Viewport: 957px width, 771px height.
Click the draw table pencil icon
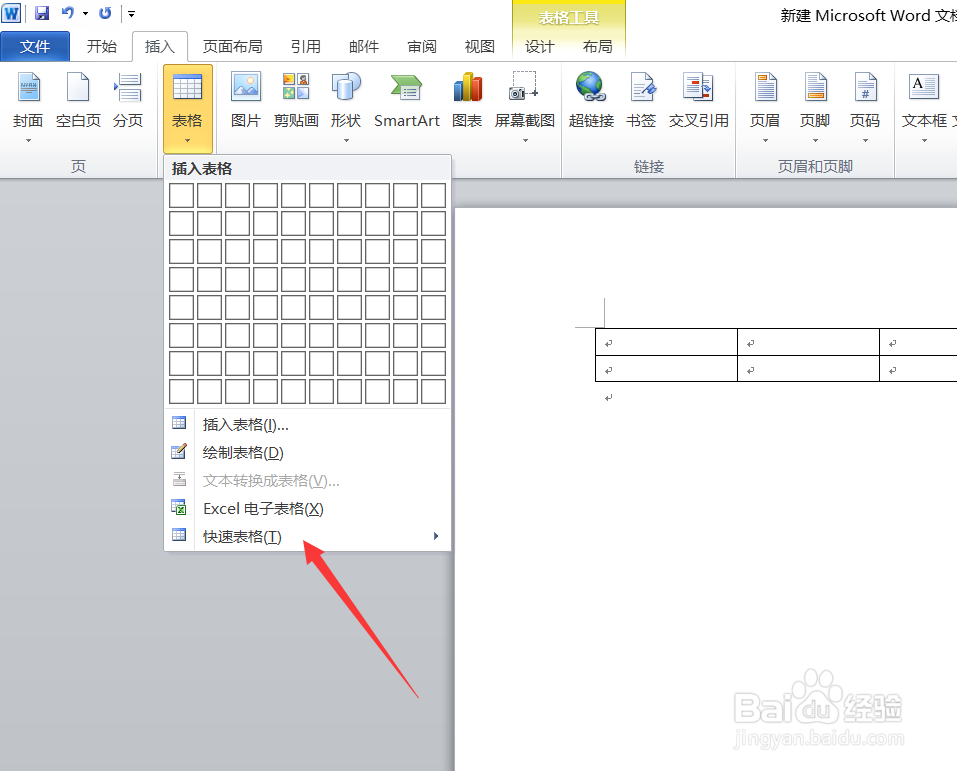(x=179, y=451)
